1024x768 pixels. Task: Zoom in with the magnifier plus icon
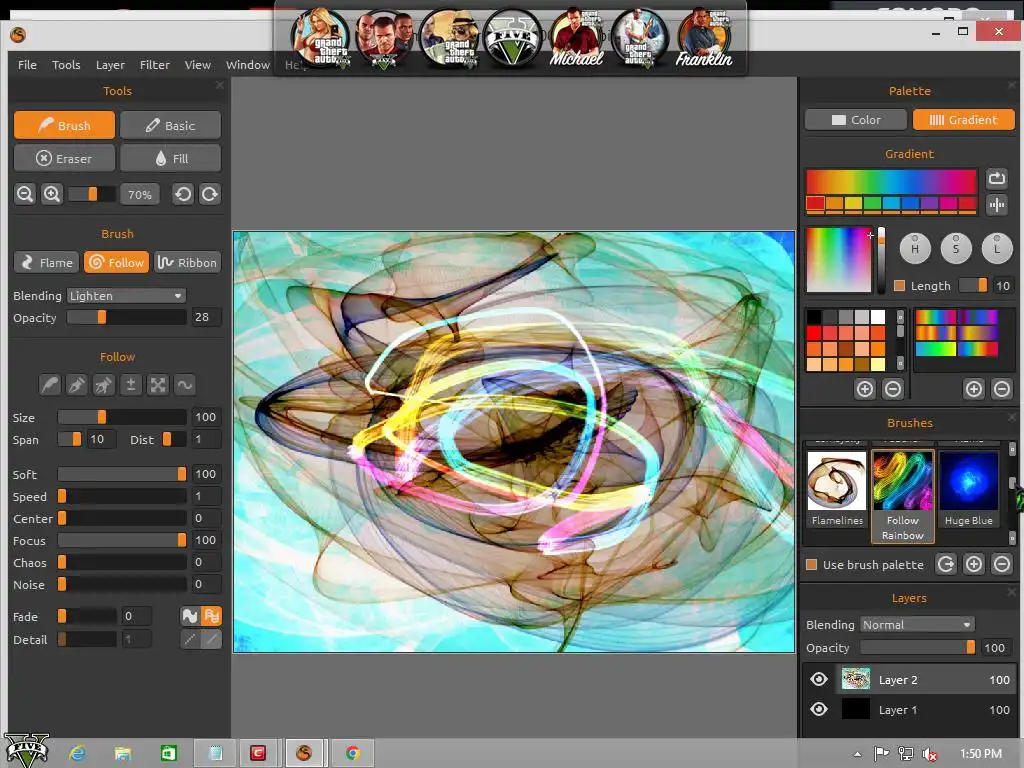[x=52, y=194]
